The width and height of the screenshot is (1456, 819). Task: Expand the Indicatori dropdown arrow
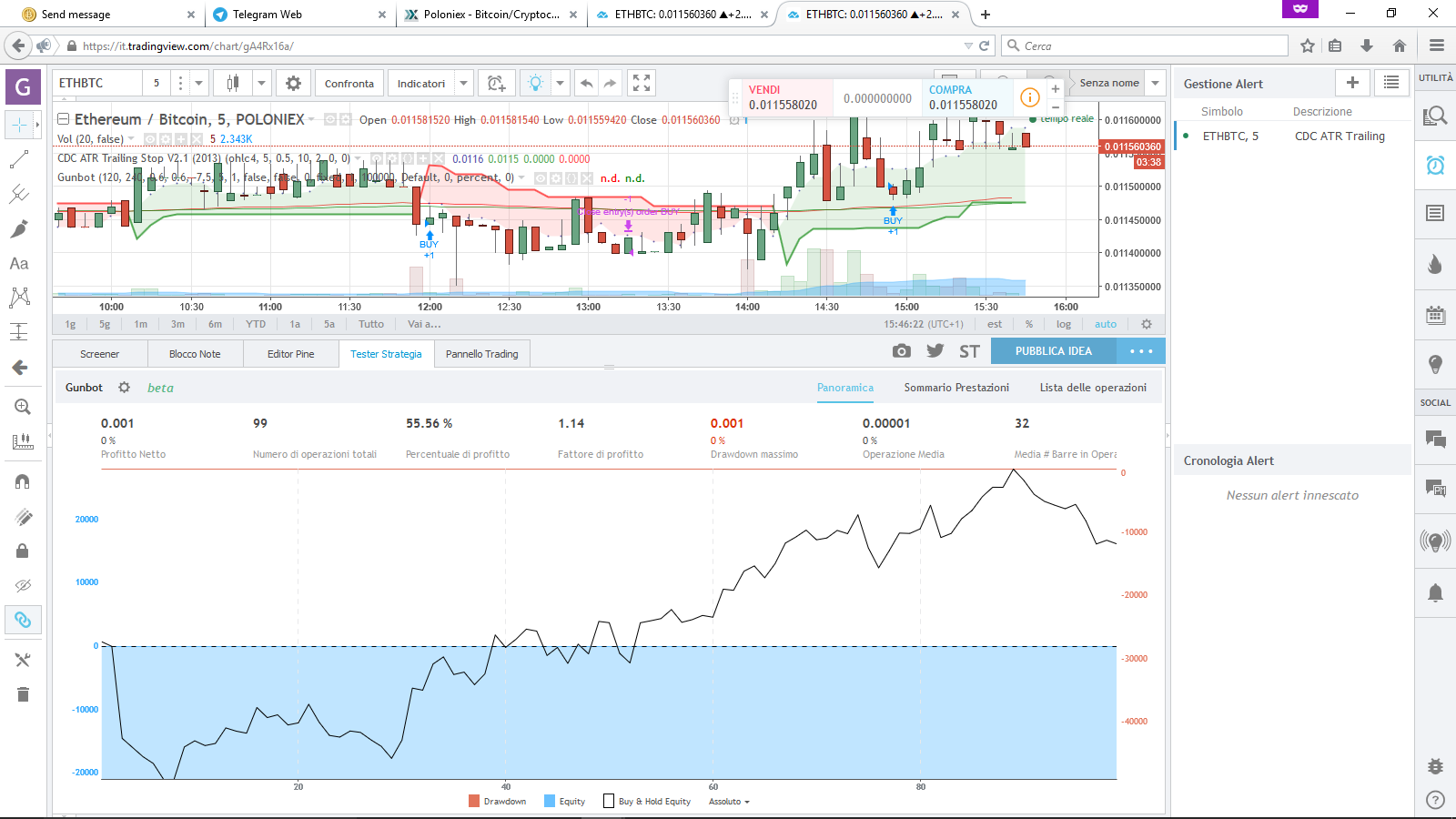pos(463,83)
